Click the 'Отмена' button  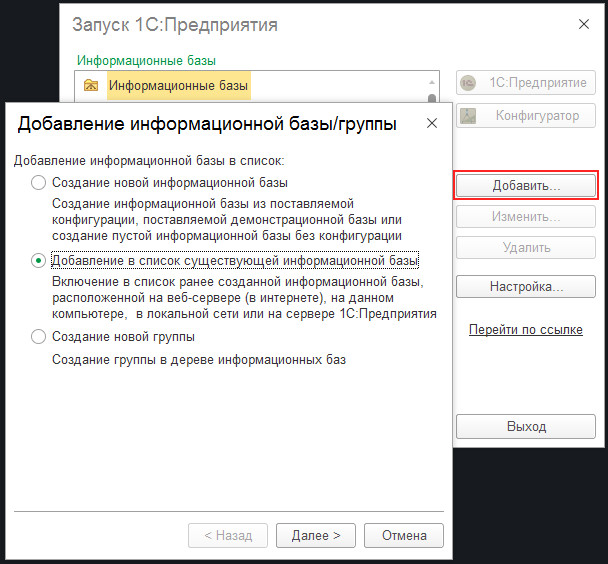point(404,535)
